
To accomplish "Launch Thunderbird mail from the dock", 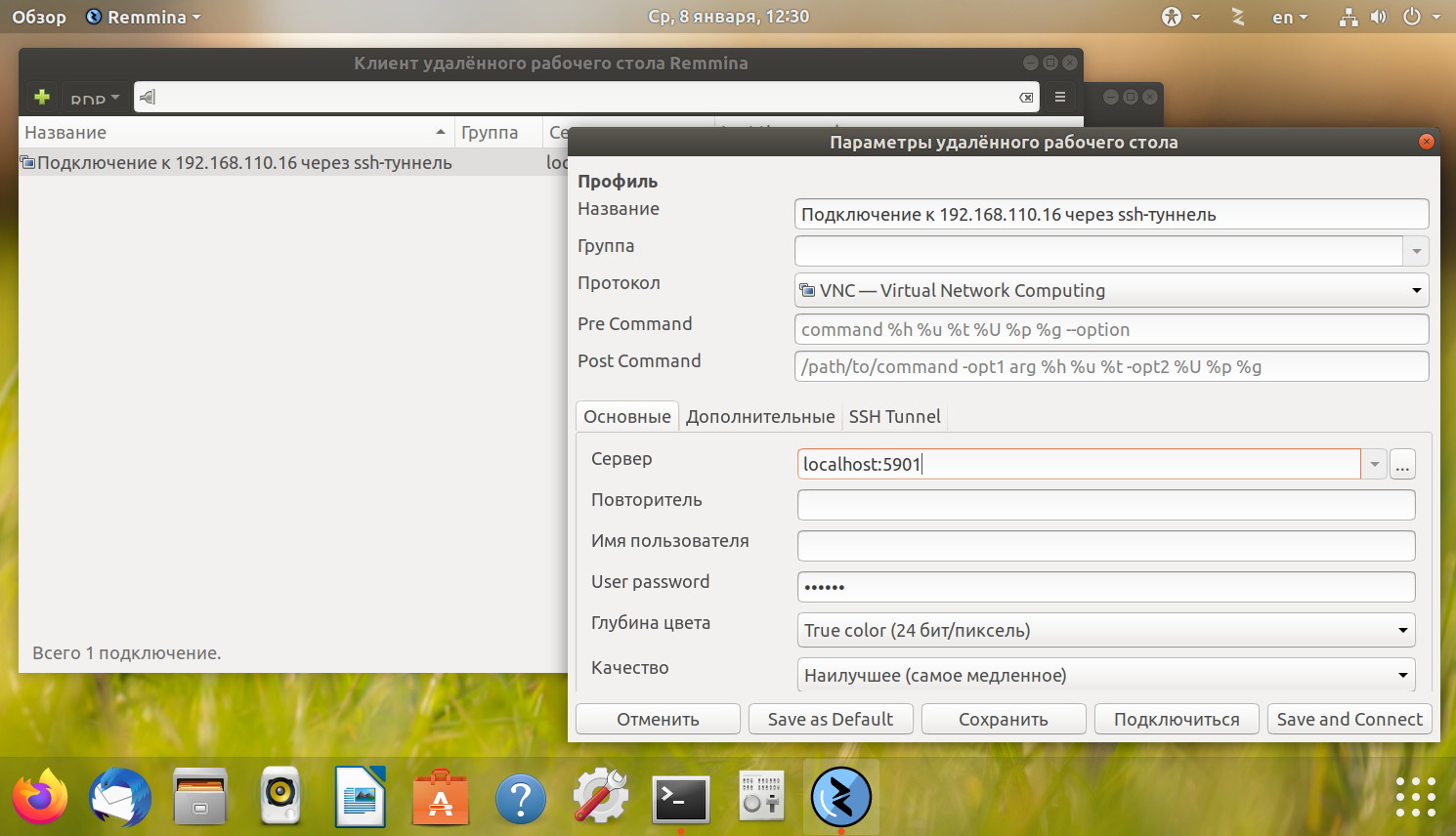I will coord(120,797).
